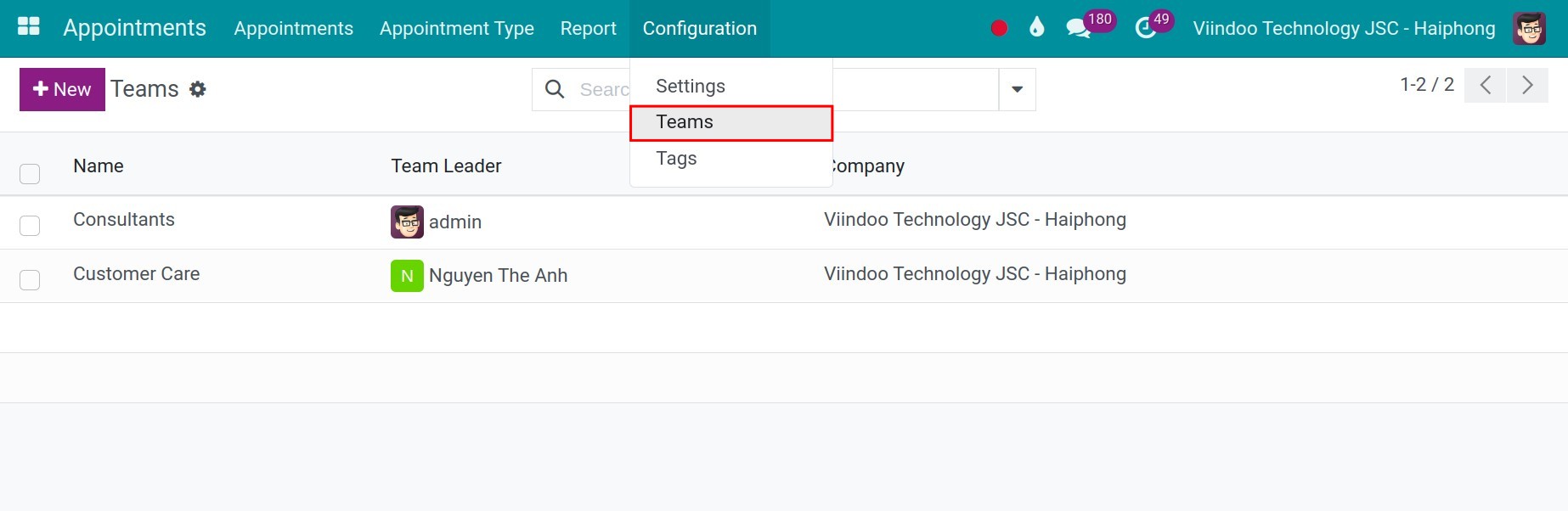Click the droplet theme icon
This screenshot has width=1568, height=511.
pos(1036,27)
